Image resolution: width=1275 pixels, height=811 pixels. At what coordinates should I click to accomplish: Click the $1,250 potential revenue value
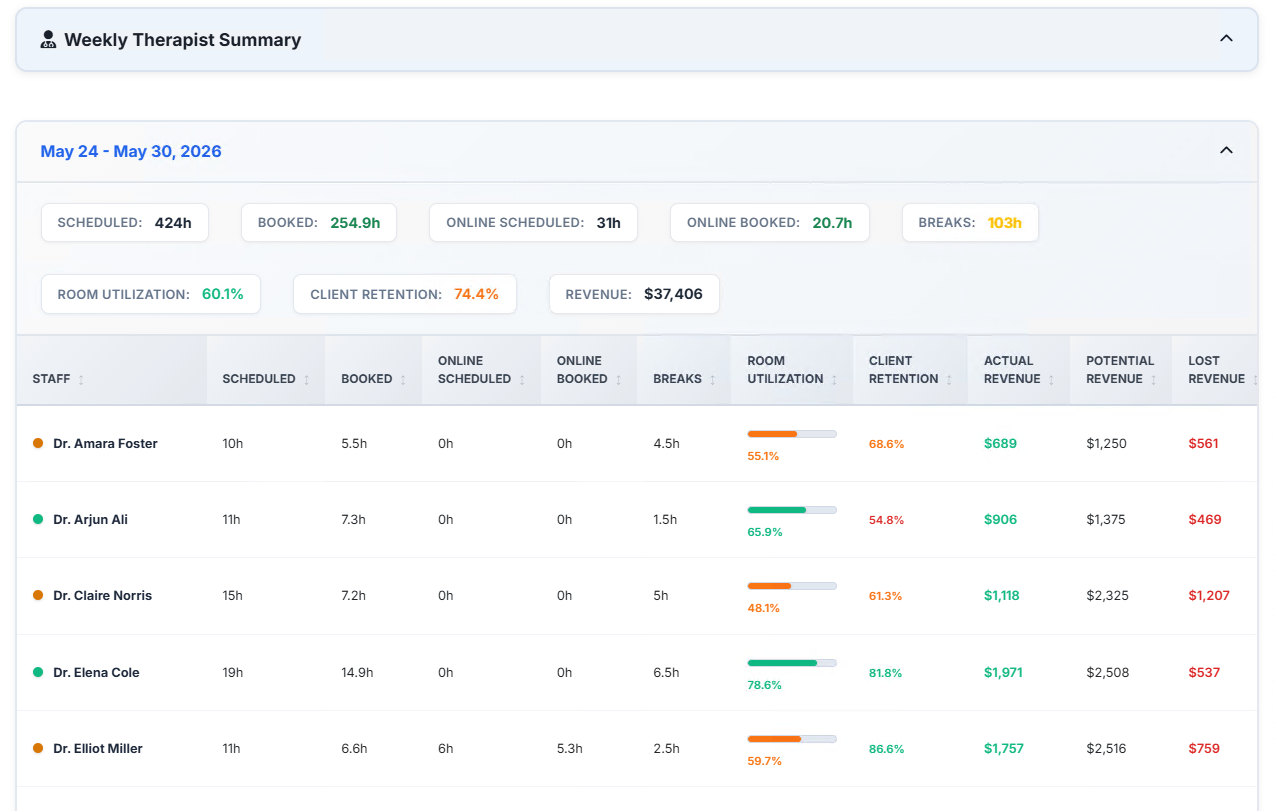(x=1106, y=443)
